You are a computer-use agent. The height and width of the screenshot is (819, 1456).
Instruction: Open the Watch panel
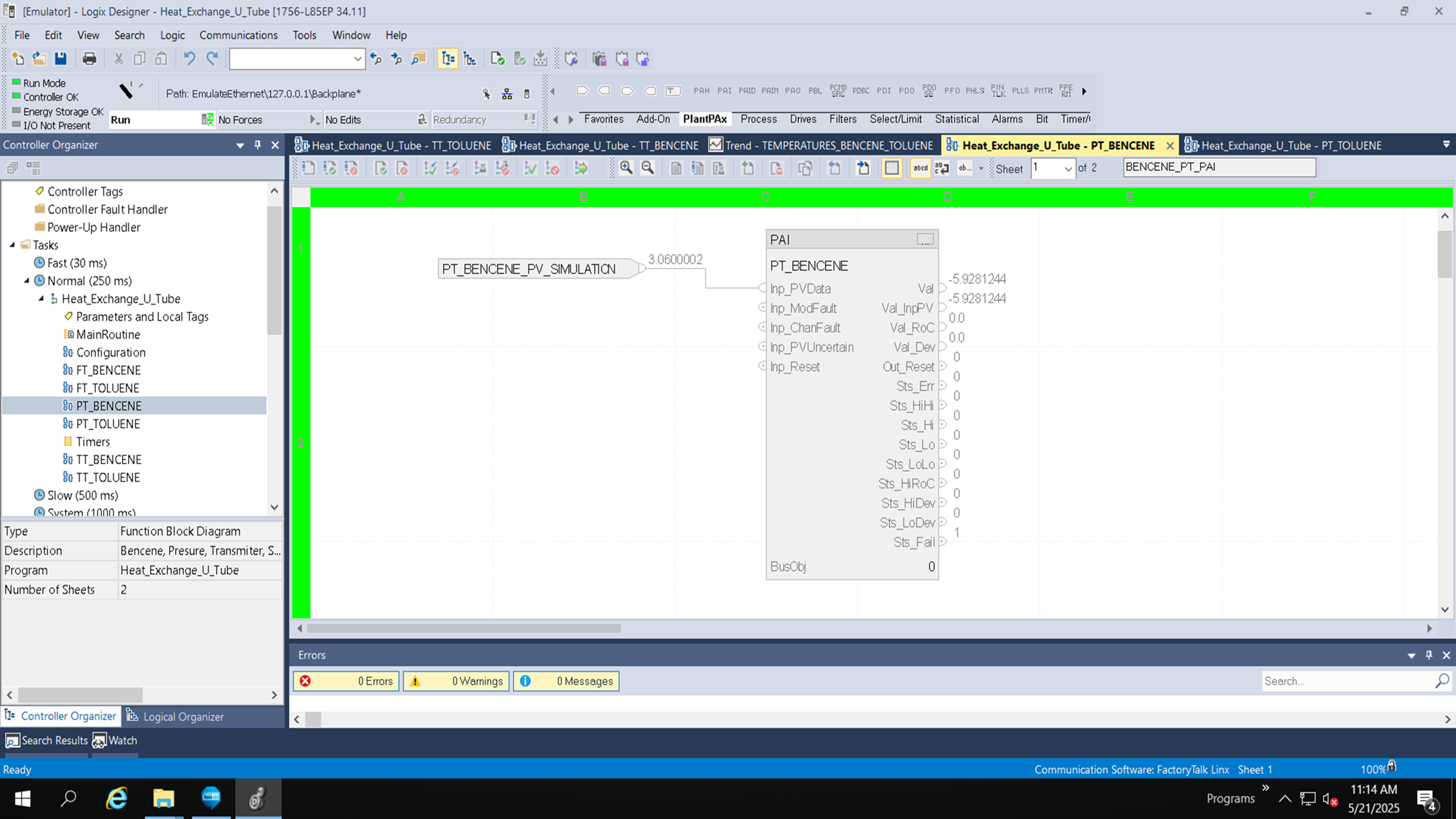coord(115,741)
